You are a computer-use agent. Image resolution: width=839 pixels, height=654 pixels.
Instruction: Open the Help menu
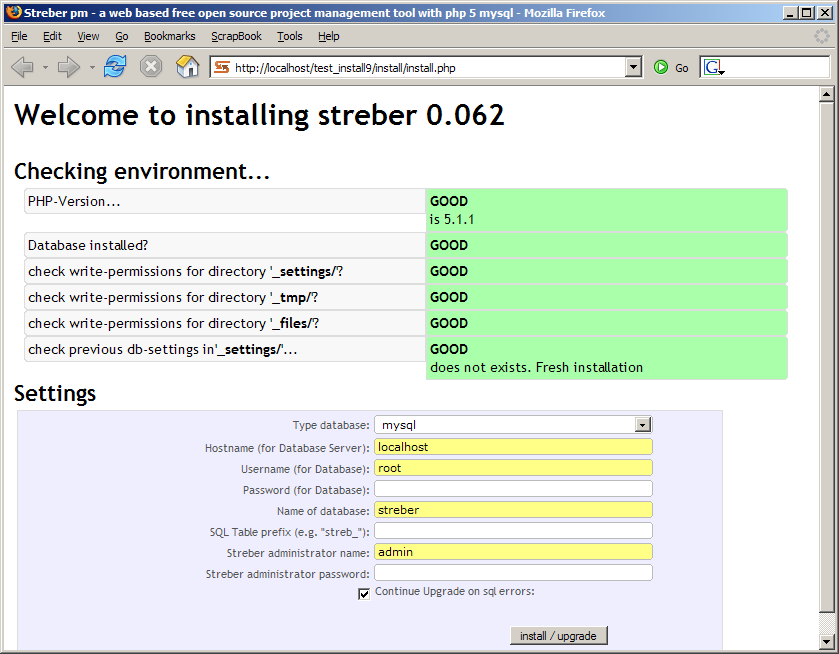click(x=329, y=36)
